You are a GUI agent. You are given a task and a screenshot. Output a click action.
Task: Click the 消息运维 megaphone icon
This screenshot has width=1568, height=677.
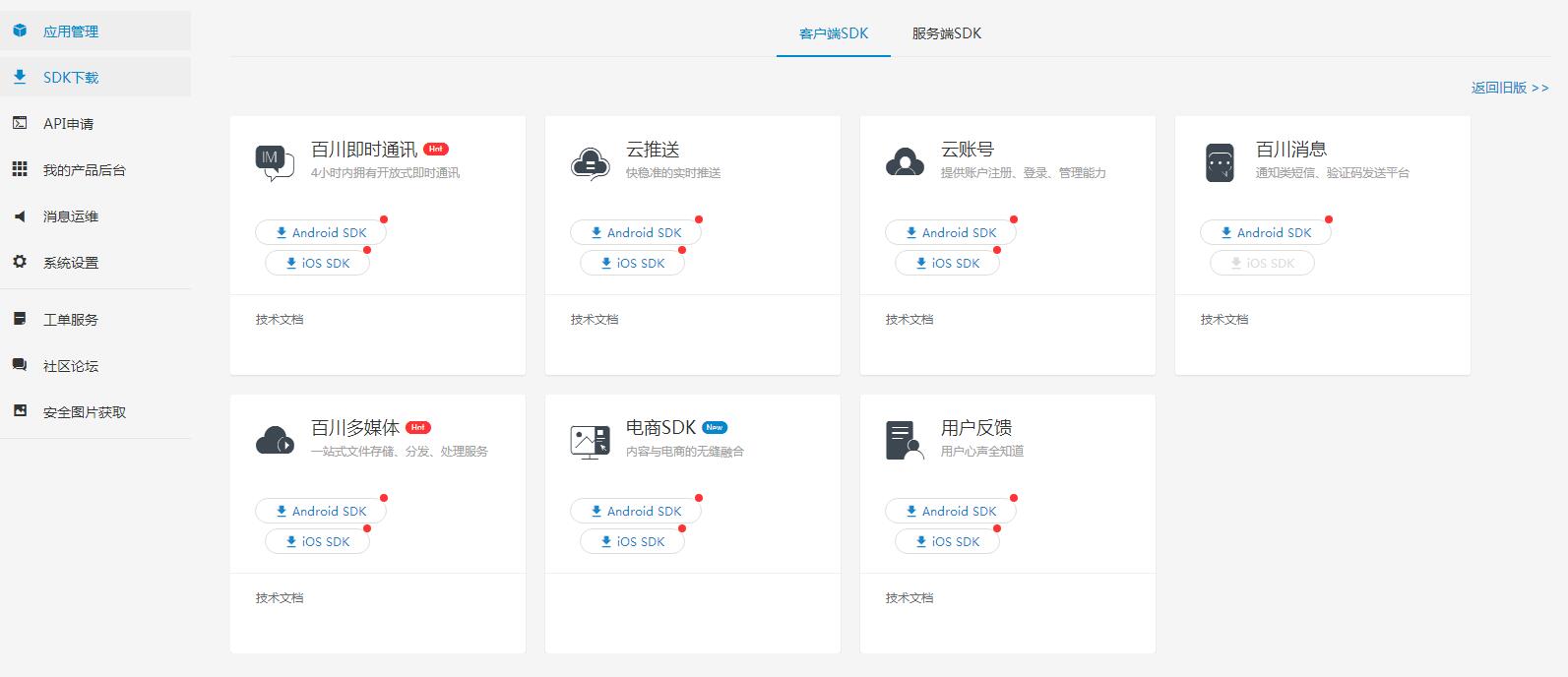click(x=20, y=215)
